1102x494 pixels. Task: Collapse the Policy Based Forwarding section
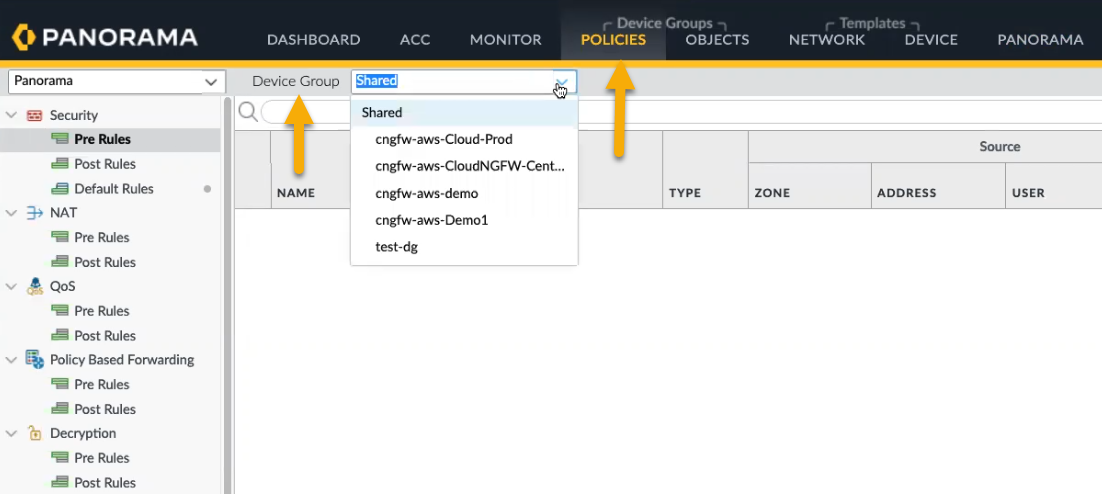pyautogui.click(x=11, y=360)
